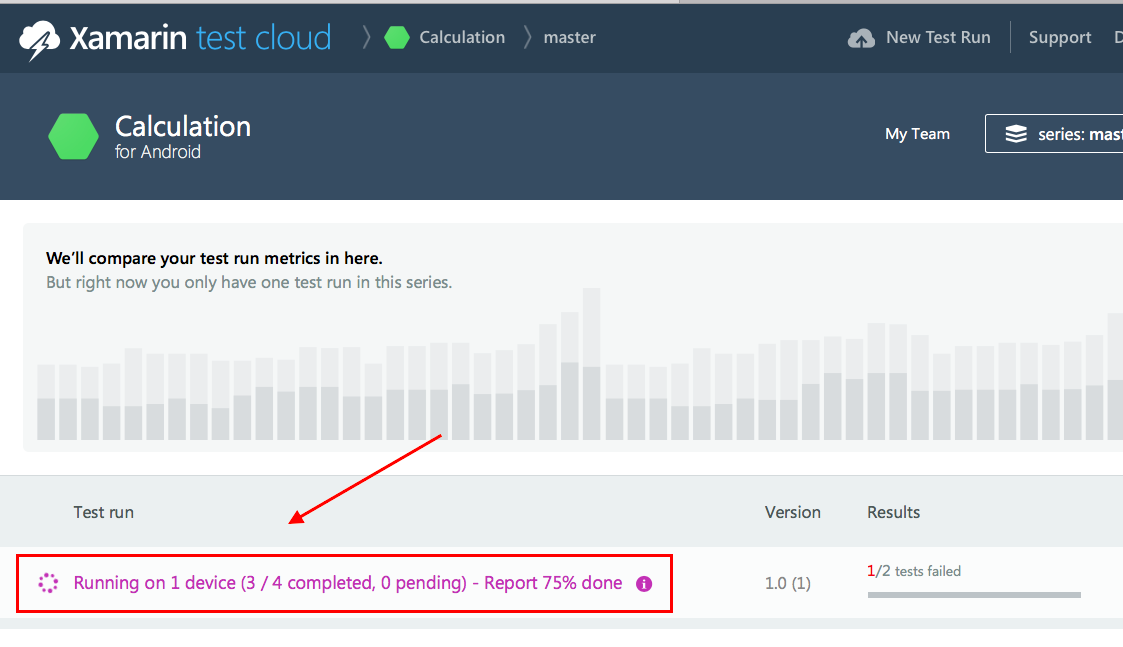
Task: Click the 'for Android' platform label
Action: click(158, 152)
